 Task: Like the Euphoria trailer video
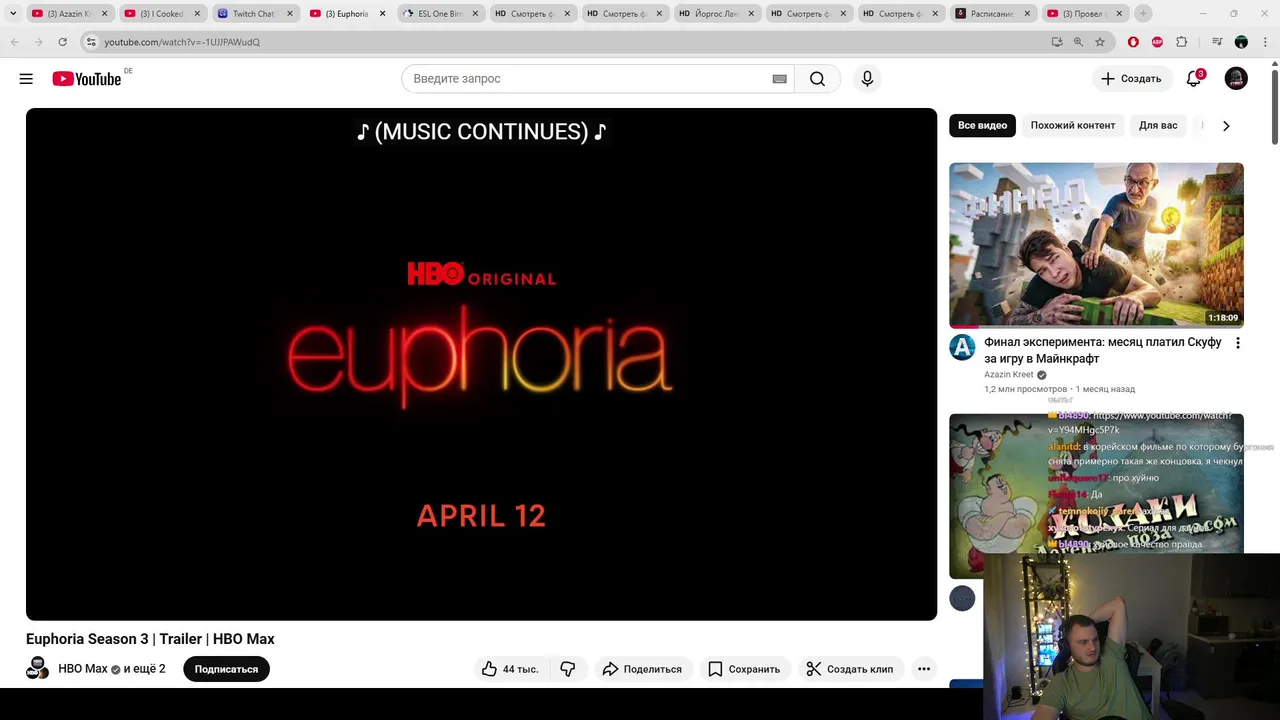(510, 669)
